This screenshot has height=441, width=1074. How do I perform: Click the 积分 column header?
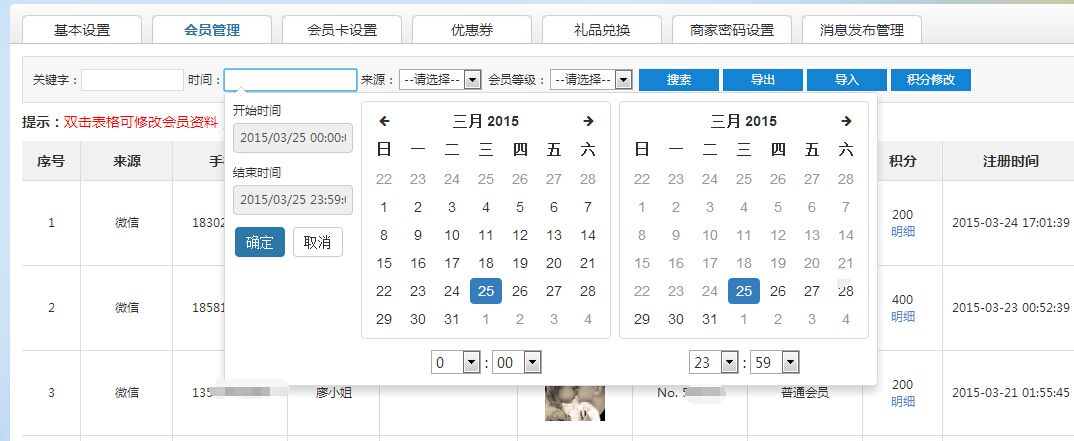903,162
